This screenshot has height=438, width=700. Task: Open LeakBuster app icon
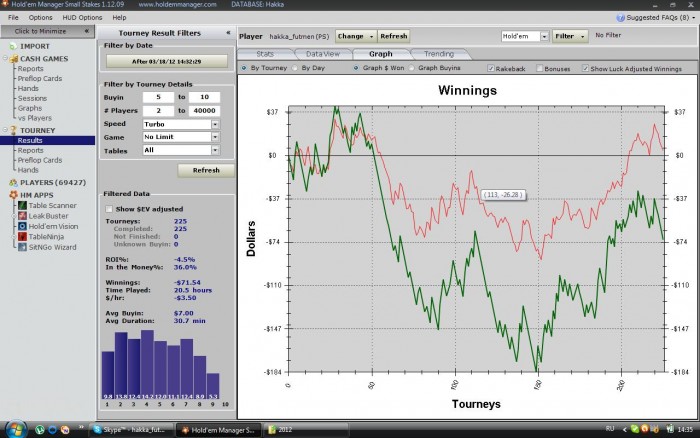point(22,216)
